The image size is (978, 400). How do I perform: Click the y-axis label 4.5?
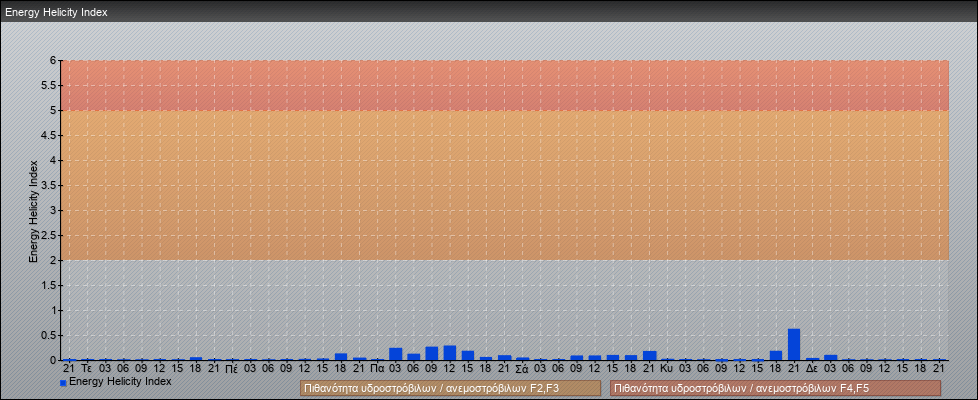49,135
